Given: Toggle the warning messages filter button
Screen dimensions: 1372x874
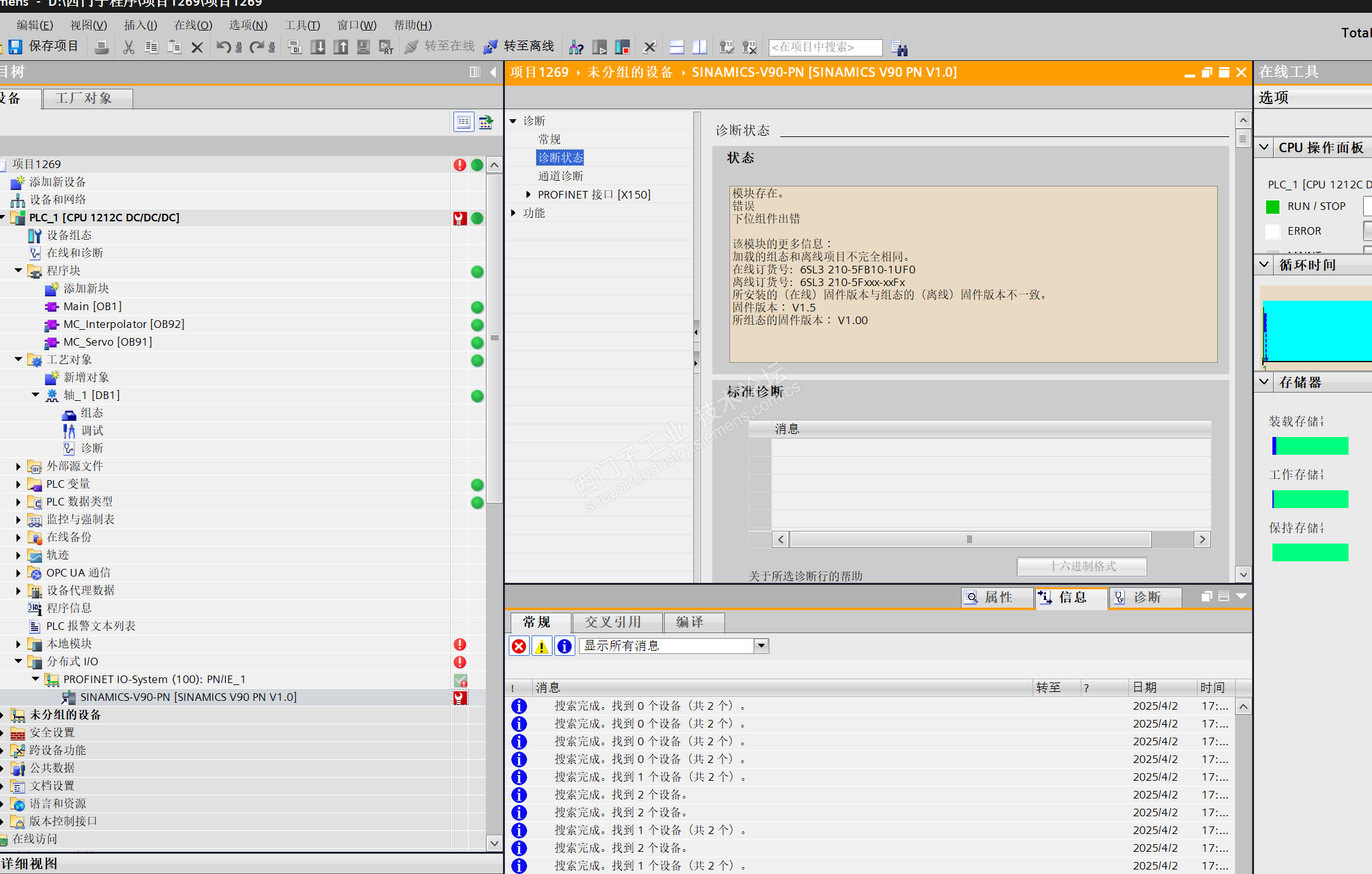Looking at the screenshot, I should point(542,646).
